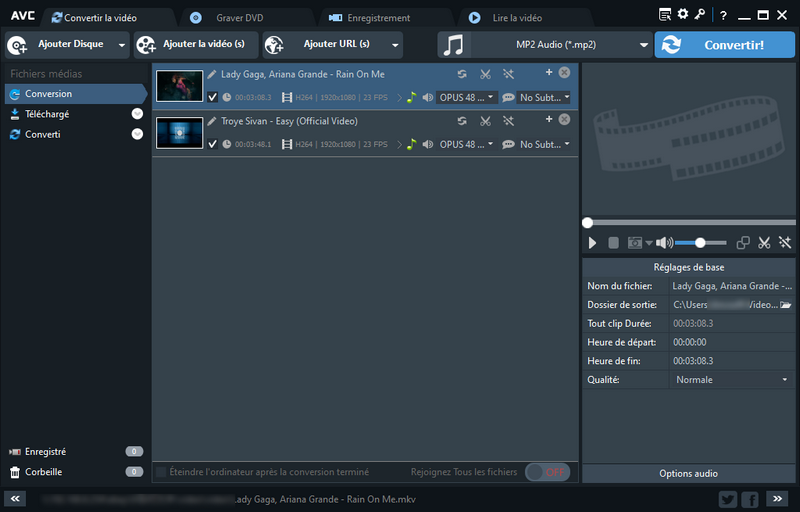Screen dimensions: 800x512
Task: Open the settings gear in title bar
Action: tap(683, 14)
